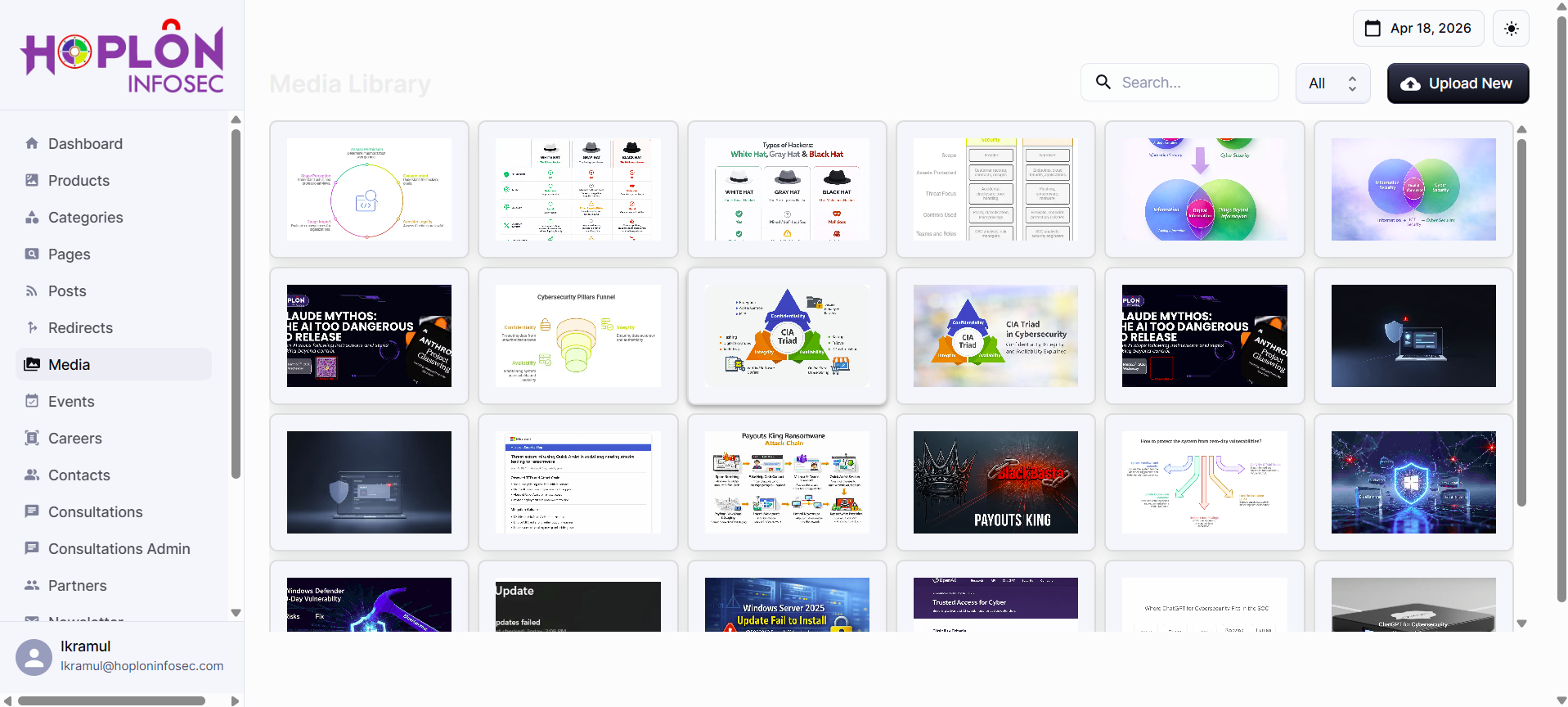Click the Products icon in sidebar
The image size is (1568, 707).
32,181
